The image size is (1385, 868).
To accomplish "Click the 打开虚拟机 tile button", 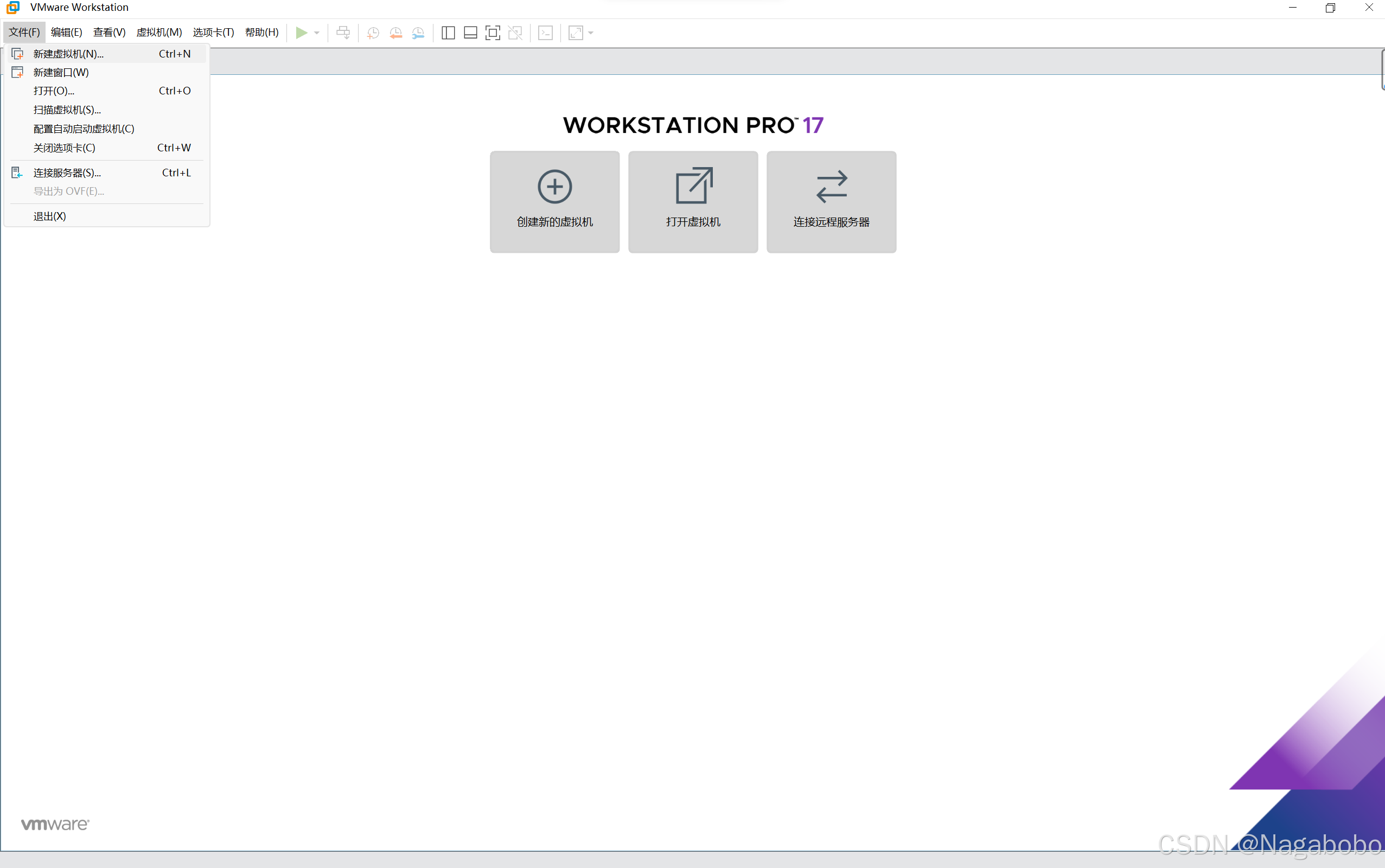I will (692, 201).
